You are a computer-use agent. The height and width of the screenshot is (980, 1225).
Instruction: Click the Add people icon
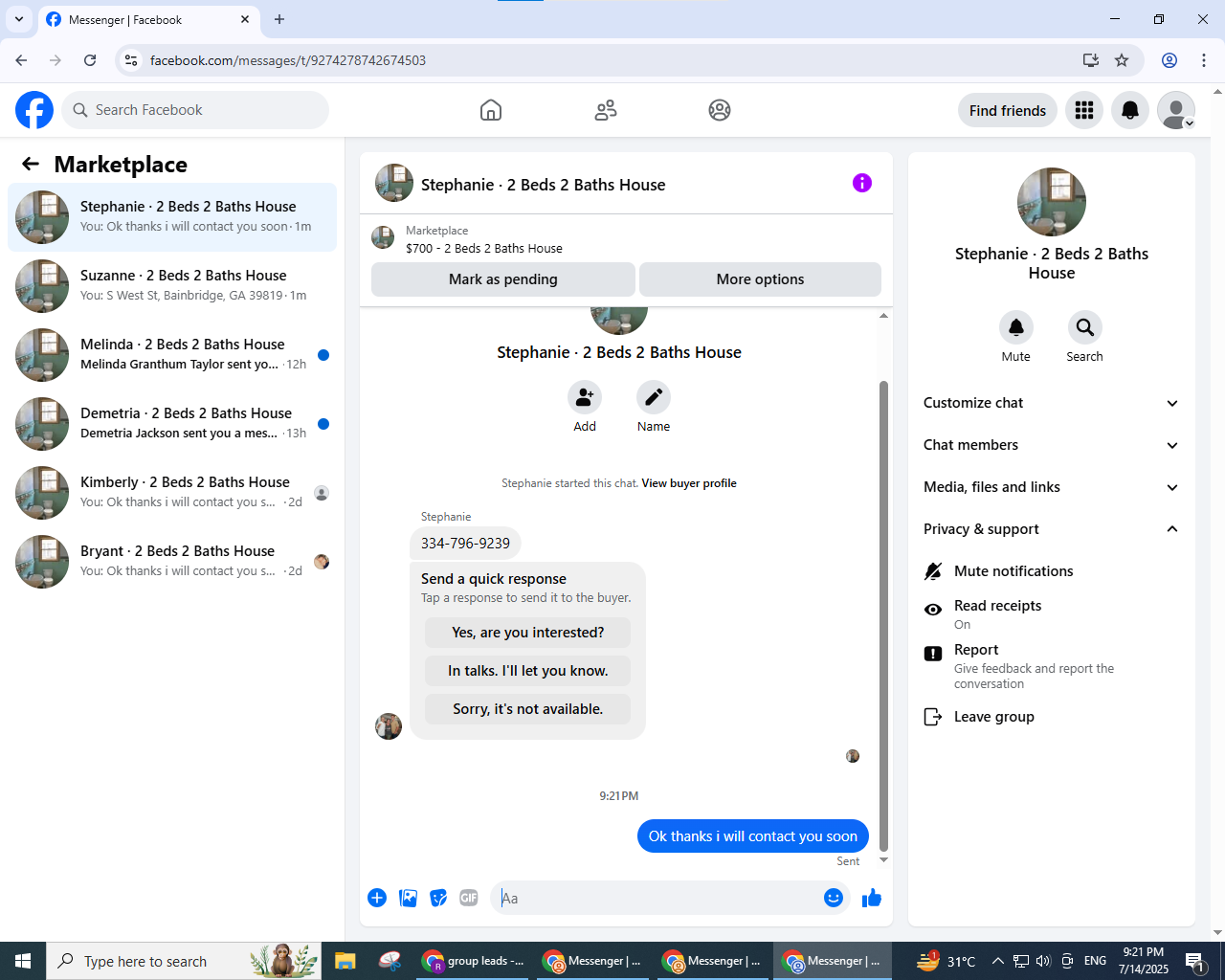point(585,397)
